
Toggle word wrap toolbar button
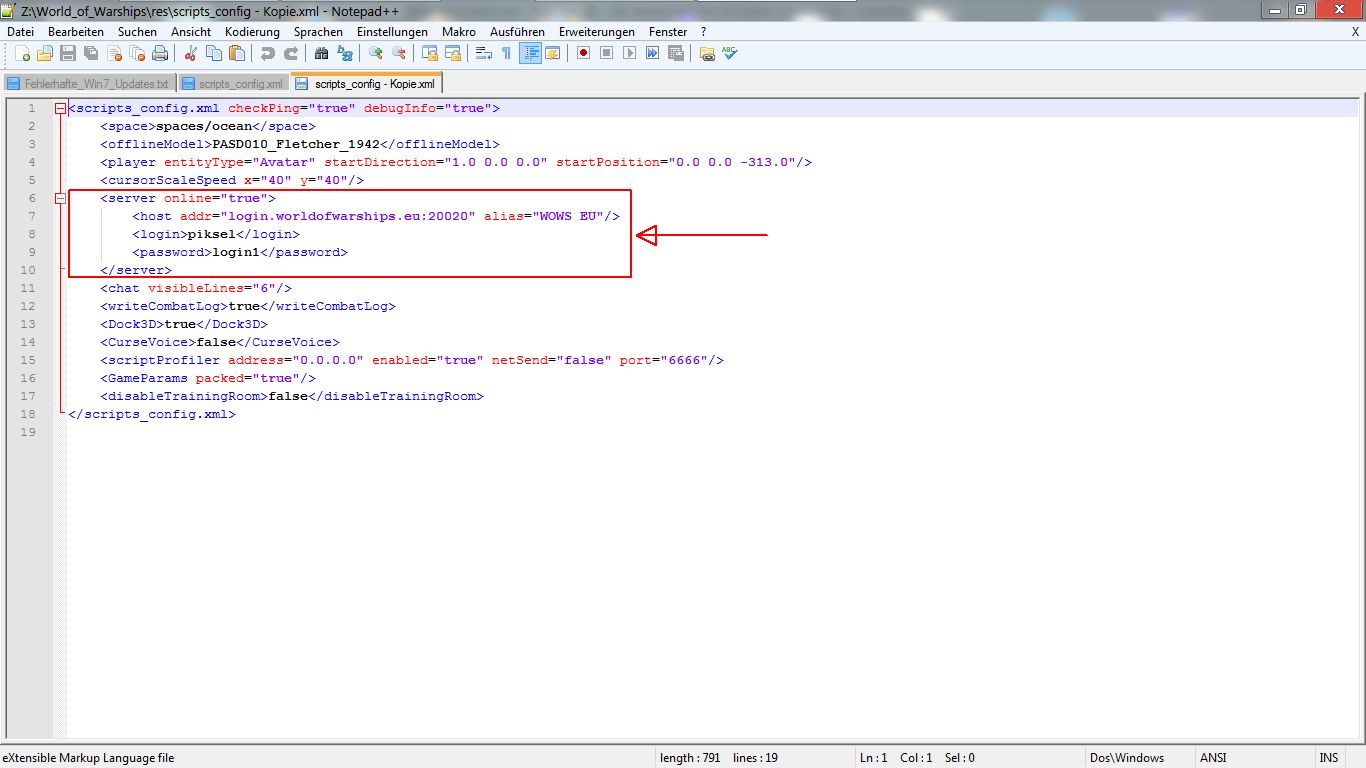[x=483, y=53]
